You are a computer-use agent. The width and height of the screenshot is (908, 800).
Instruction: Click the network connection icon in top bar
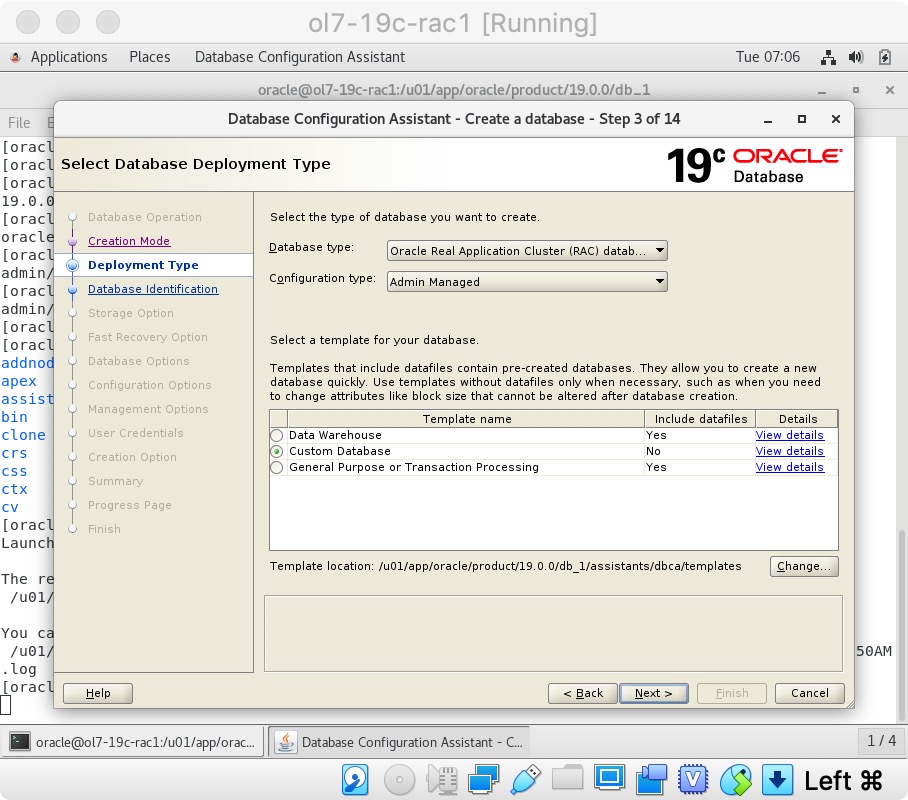click(x=828, y=57)
